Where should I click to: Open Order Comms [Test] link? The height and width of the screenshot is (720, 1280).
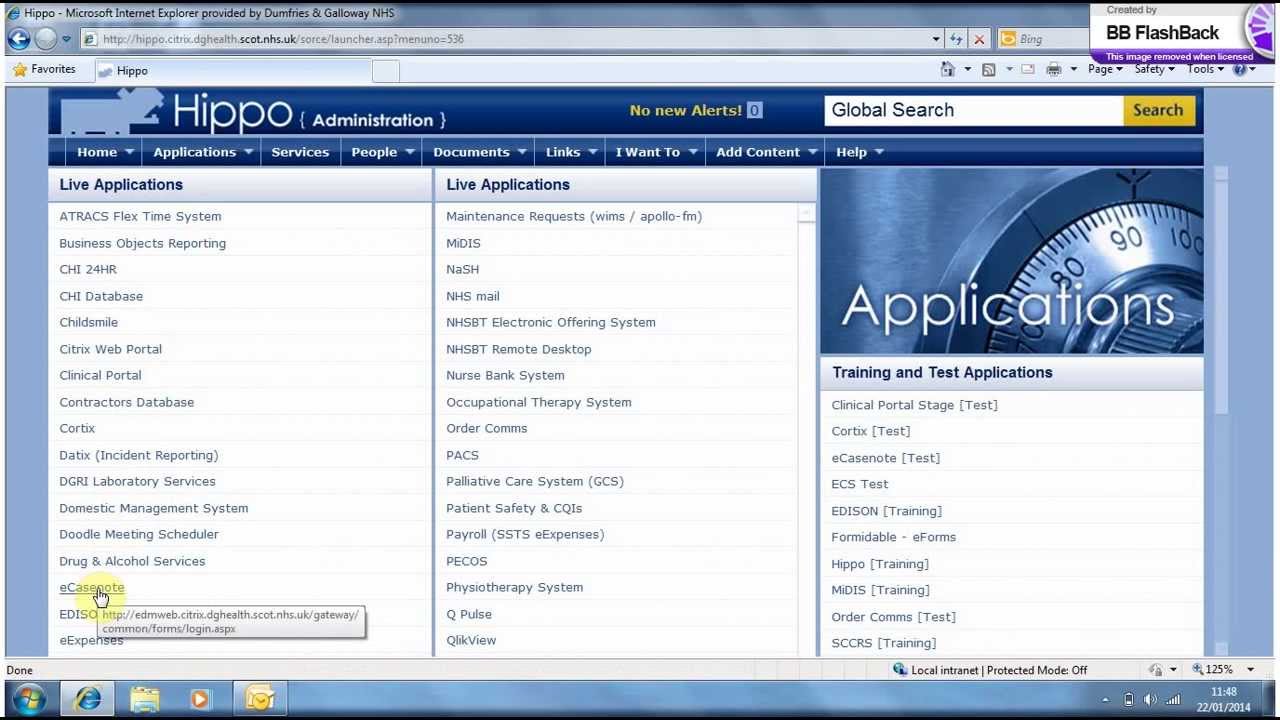893,617
